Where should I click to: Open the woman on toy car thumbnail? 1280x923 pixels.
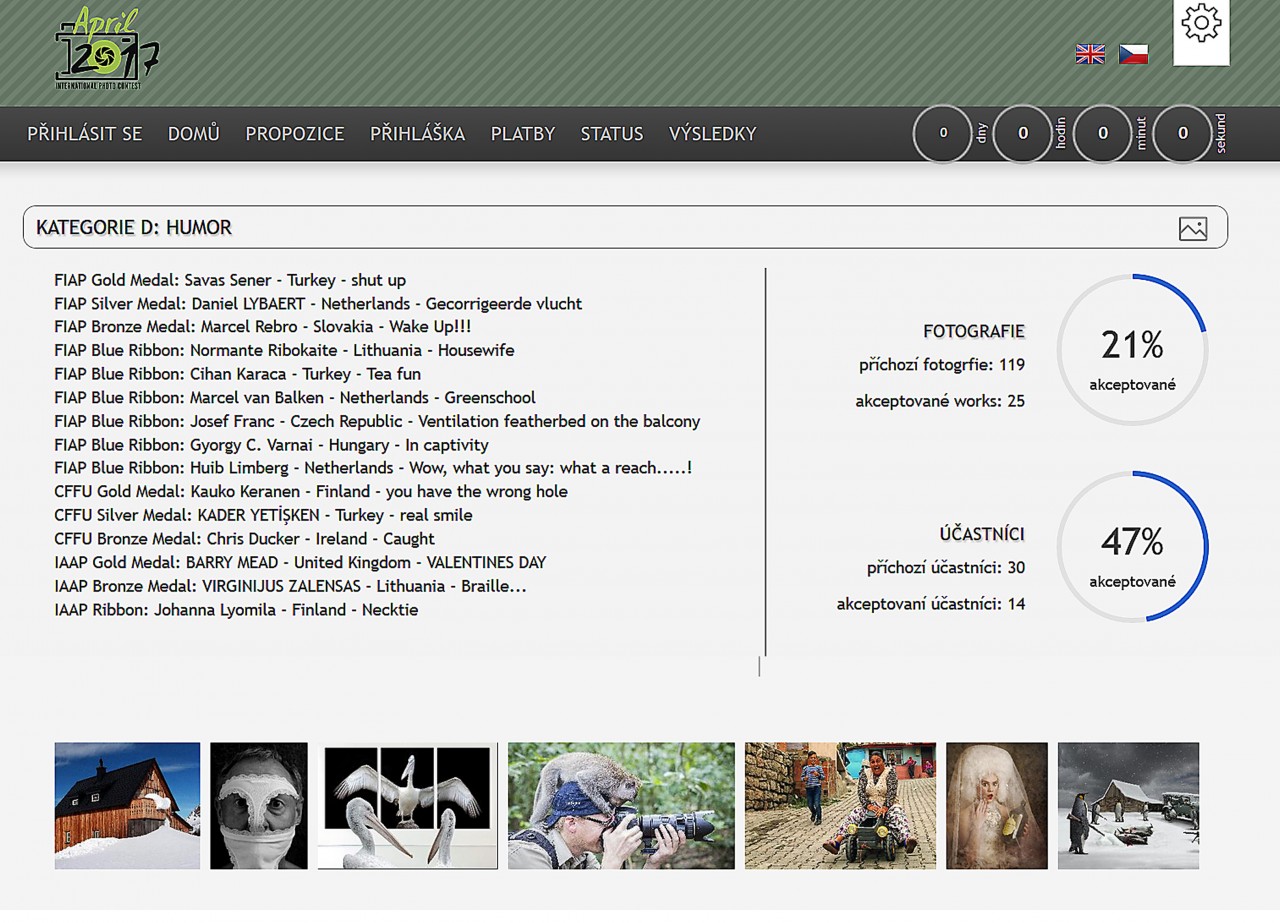(840, 806)
